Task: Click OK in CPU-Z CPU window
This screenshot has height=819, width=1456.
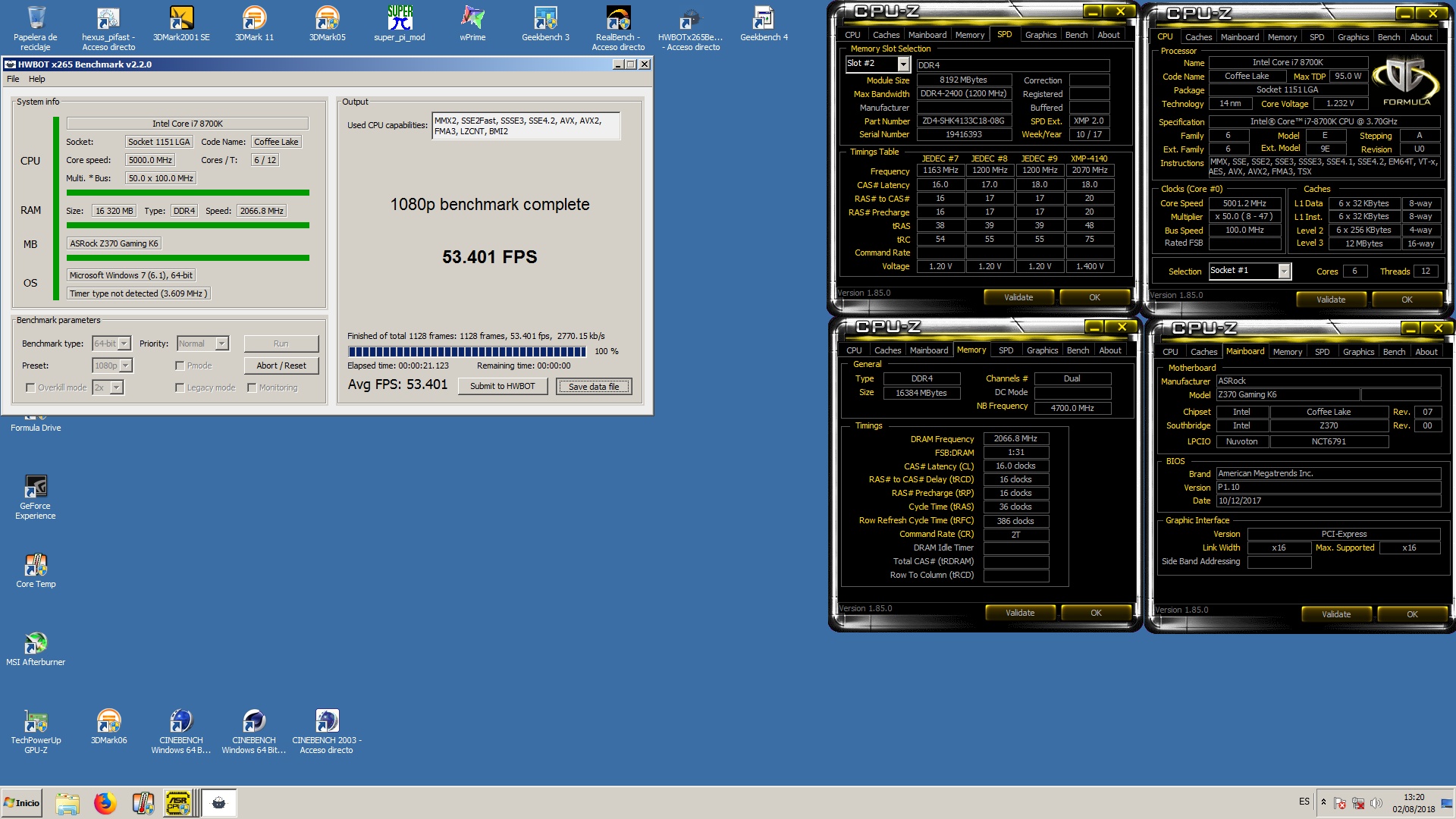Action: tap(1407, 300)
